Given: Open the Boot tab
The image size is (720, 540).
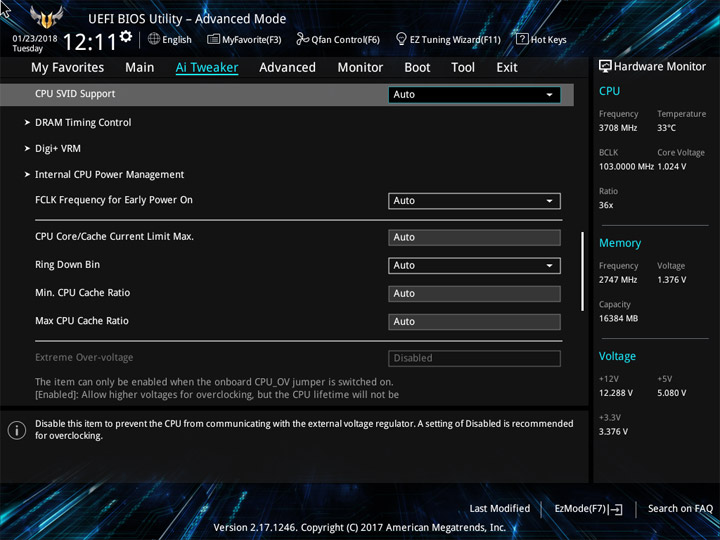Looking at the screenshot, I should [x=417, y=68].
